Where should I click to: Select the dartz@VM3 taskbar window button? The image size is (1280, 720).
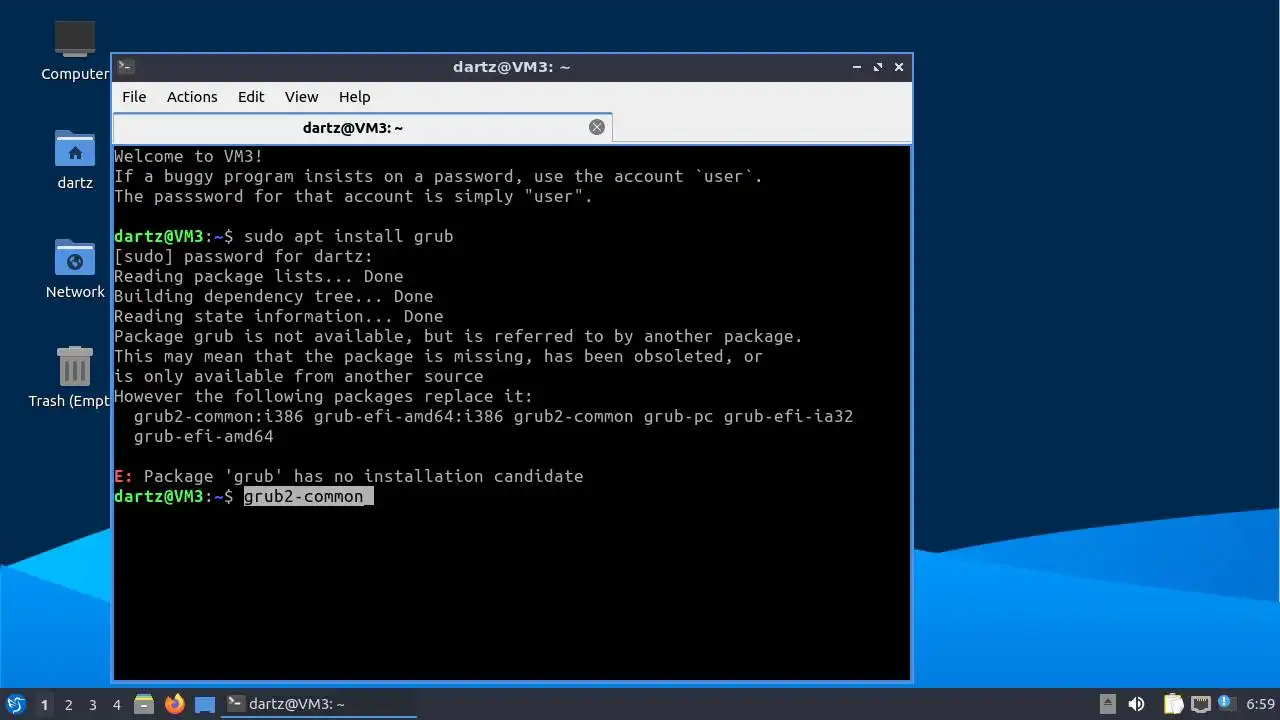coord(319,704)
